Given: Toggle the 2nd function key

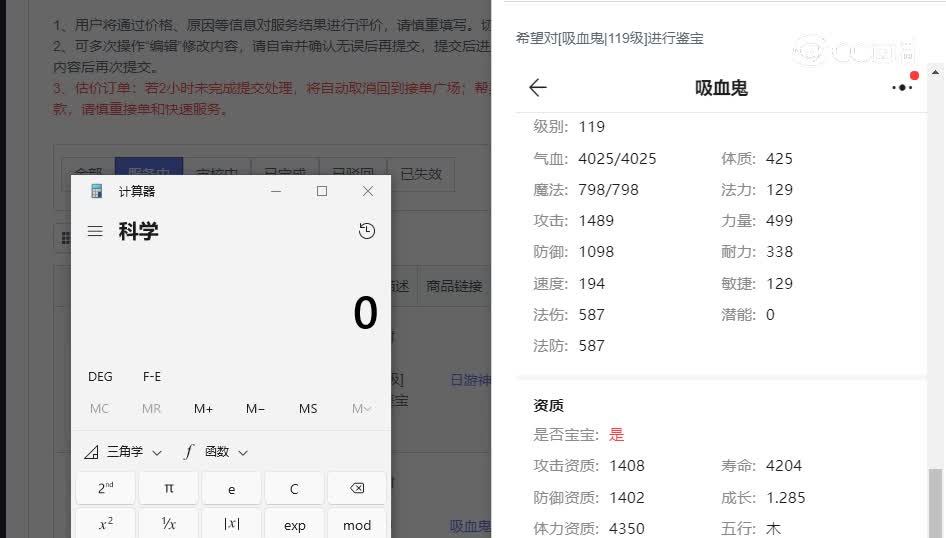Looking at the screenshot, I should pyautogui.click(x=106, y=489).
